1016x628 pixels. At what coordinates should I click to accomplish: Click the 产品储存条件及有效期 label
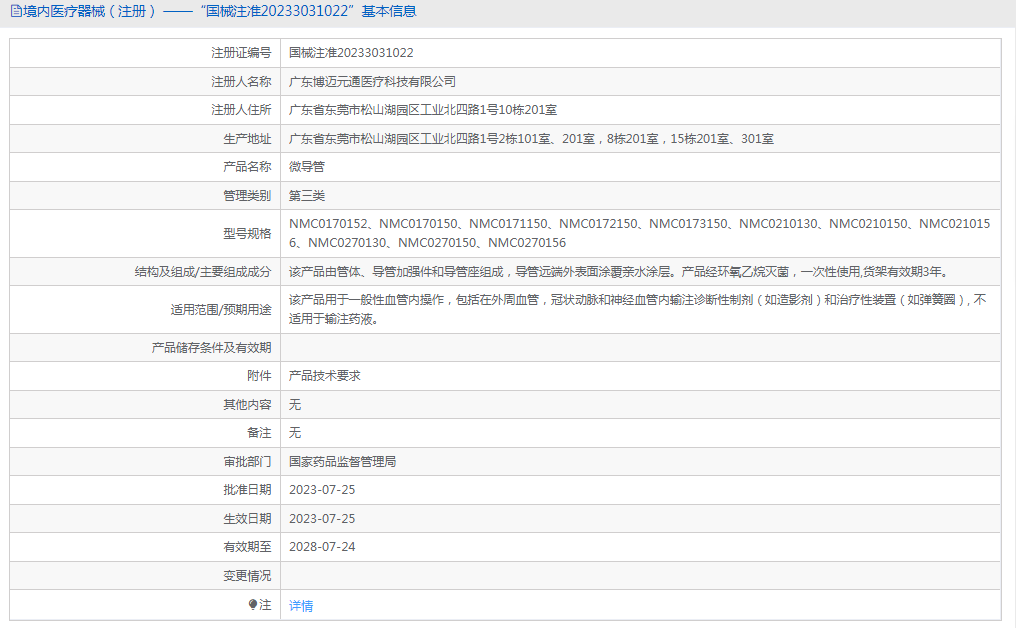(x=211, y=348)
